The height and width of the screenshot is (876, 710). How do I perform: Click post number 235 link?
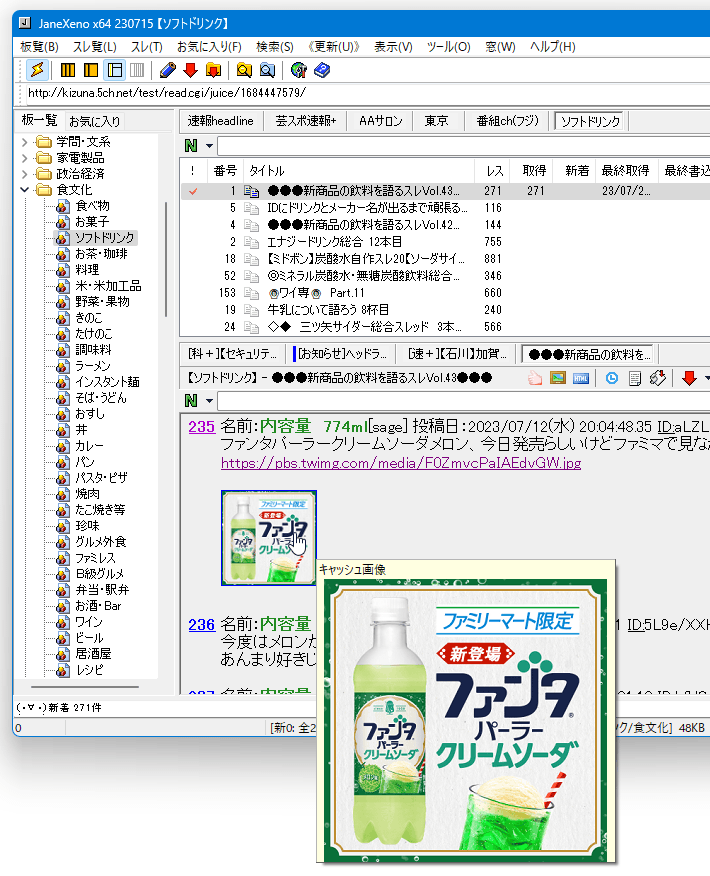coord(202,427)
